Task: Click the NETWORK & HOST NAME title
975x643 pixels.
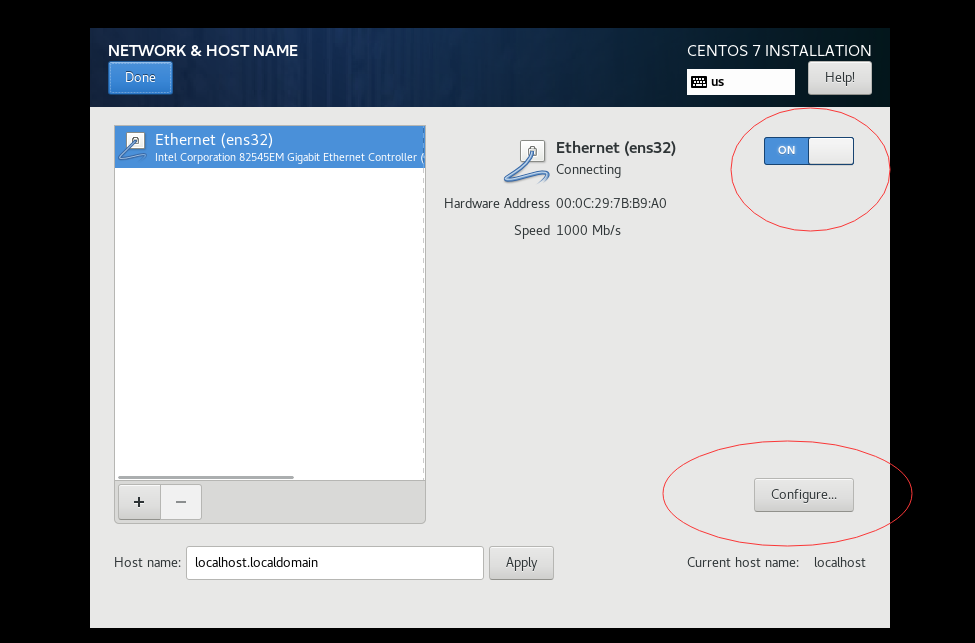Action: [x=203, y=50]
